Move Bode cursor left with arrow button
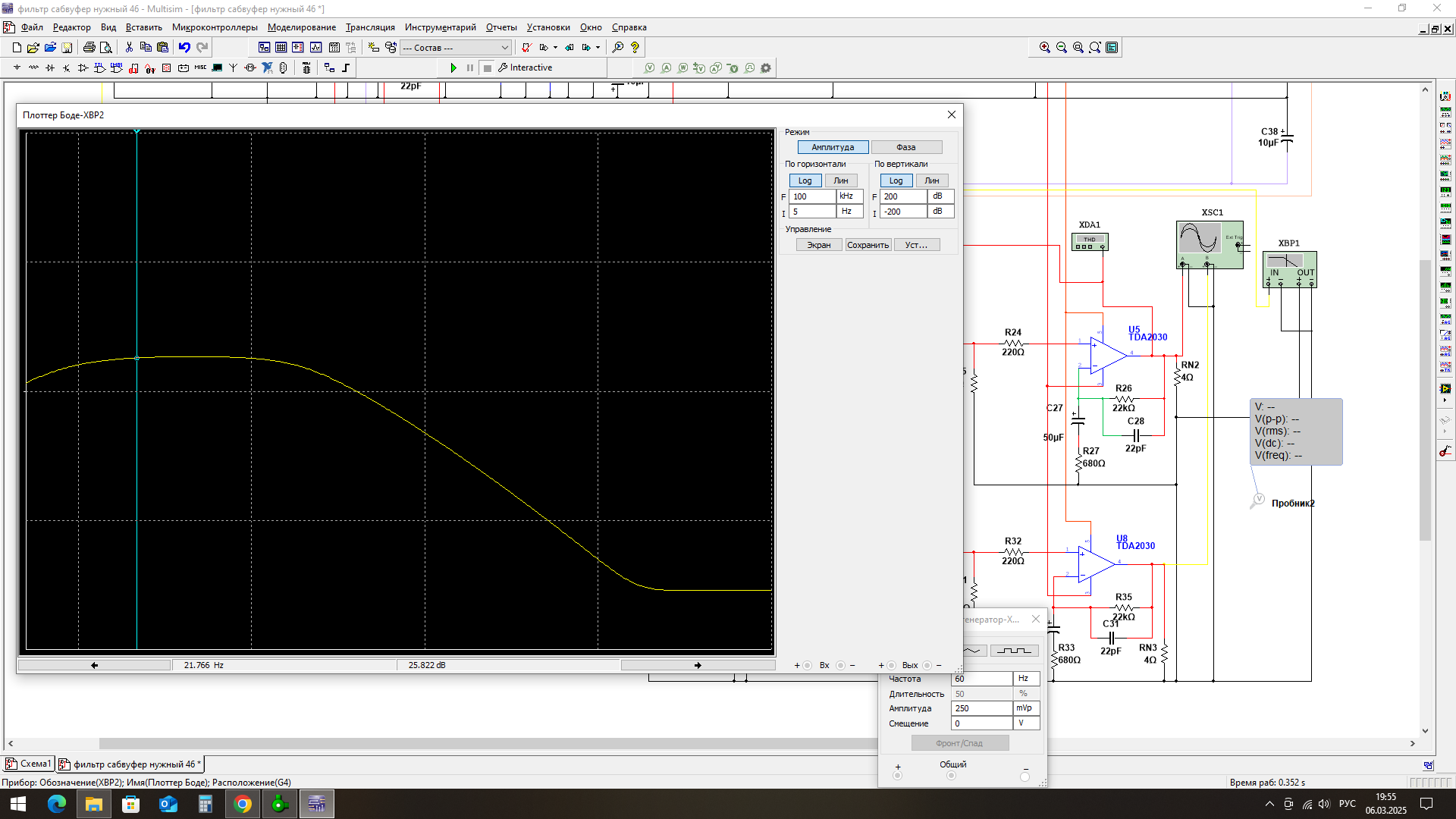The width and height of the screenshot is (1456, 819). (x=95, y=665)
